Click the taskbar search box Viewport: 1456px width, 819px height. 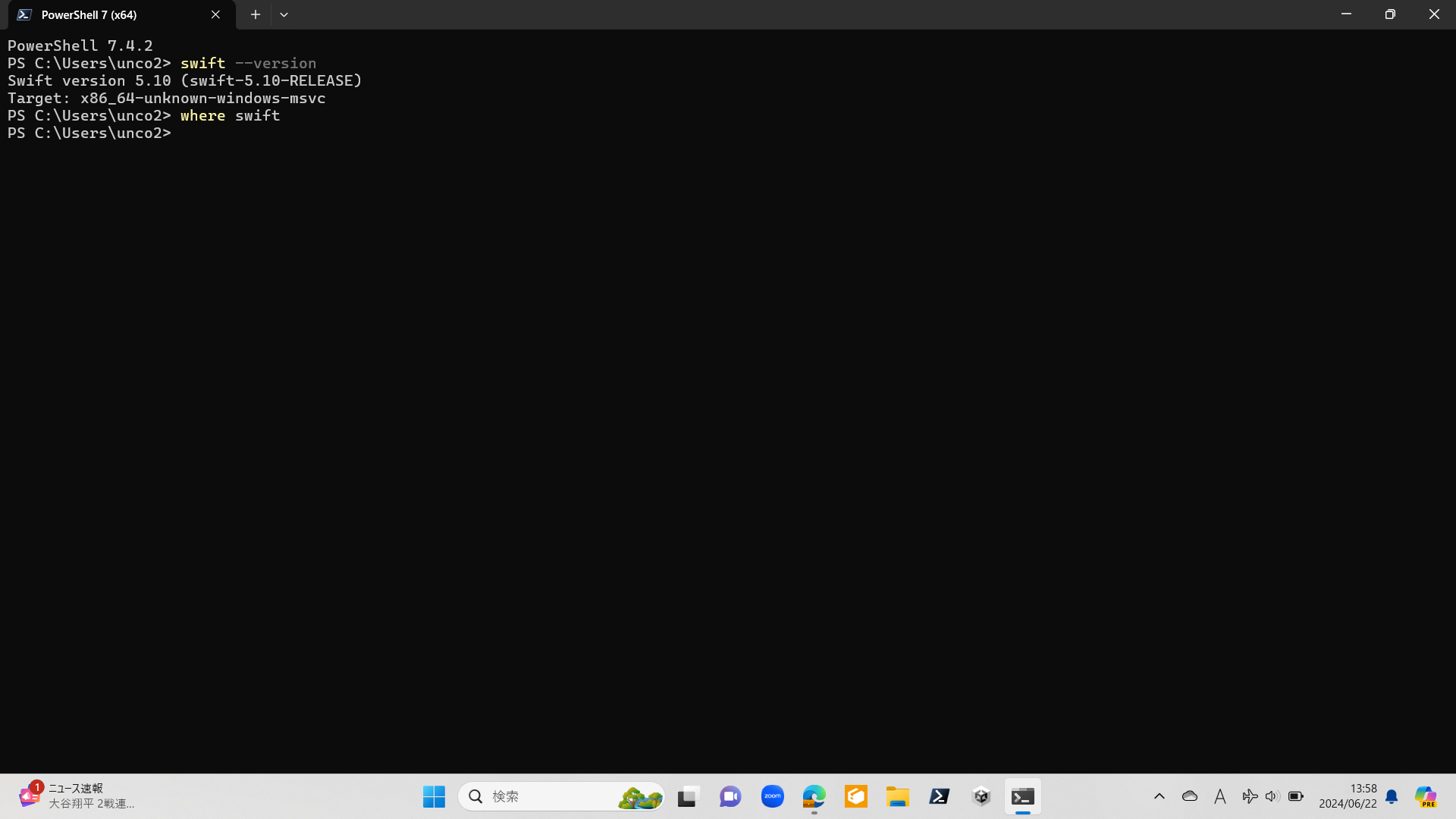[561, 796]
